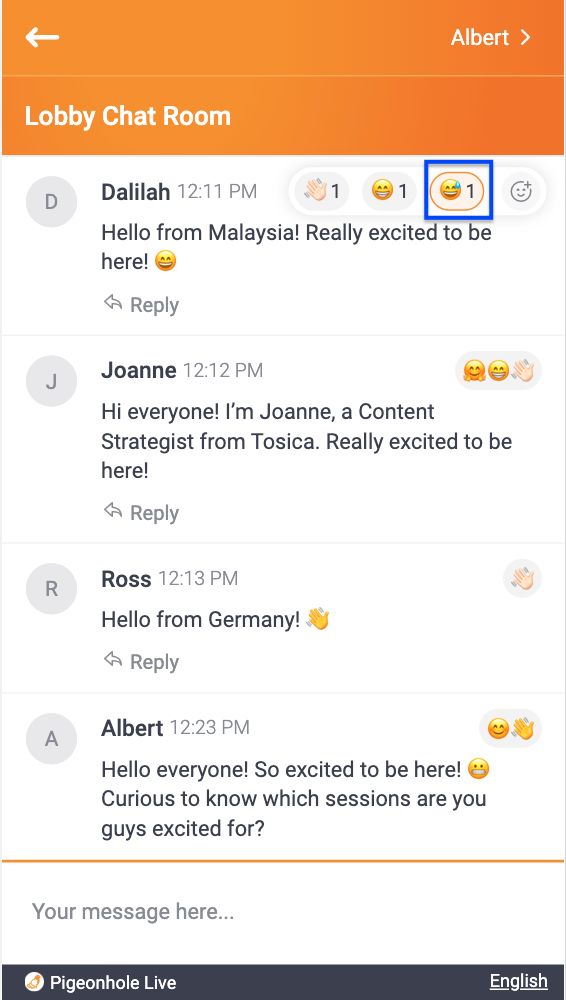Expand reactions on Joanne's message
This screenshot has height=1000, width=566.
tap(498, 371)
